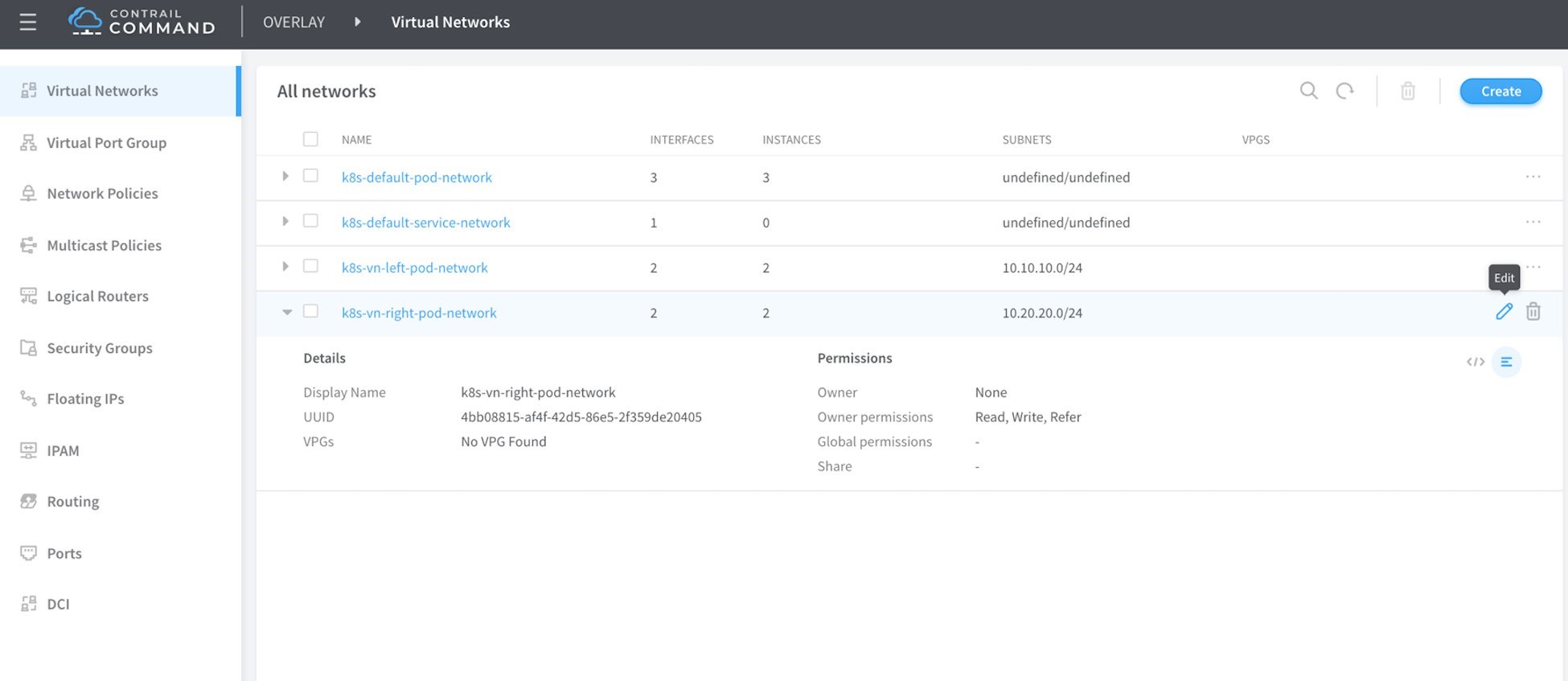Click the Owner value 'None'

coord(991,392)
